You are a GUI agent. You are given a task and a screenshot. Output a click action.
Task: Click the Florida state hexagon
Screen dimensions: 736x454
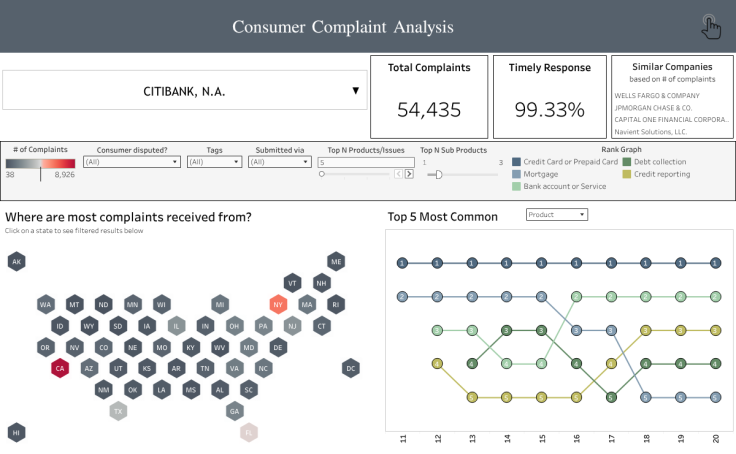click(x=249, y=432)
